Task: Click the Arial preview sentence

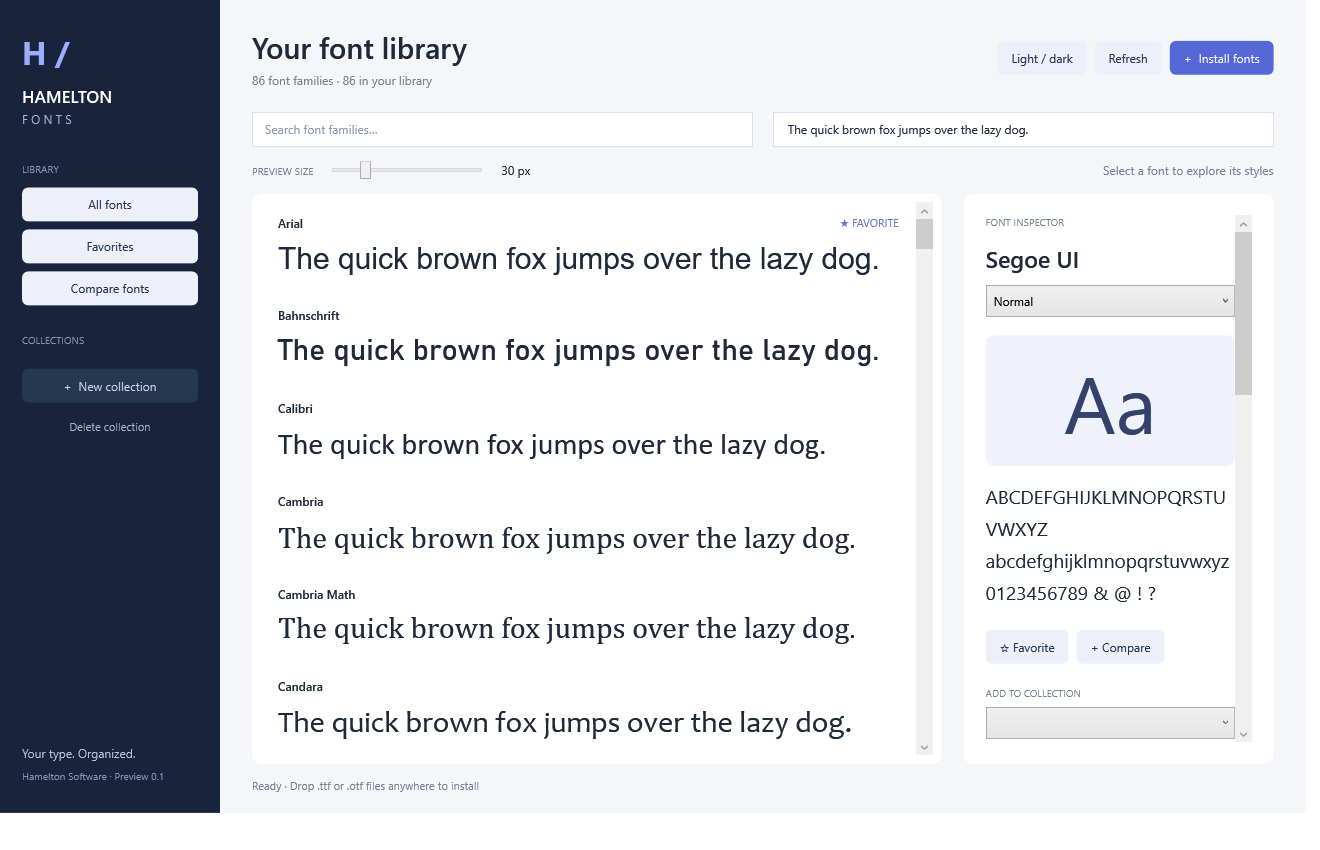Action: (578, 259)
